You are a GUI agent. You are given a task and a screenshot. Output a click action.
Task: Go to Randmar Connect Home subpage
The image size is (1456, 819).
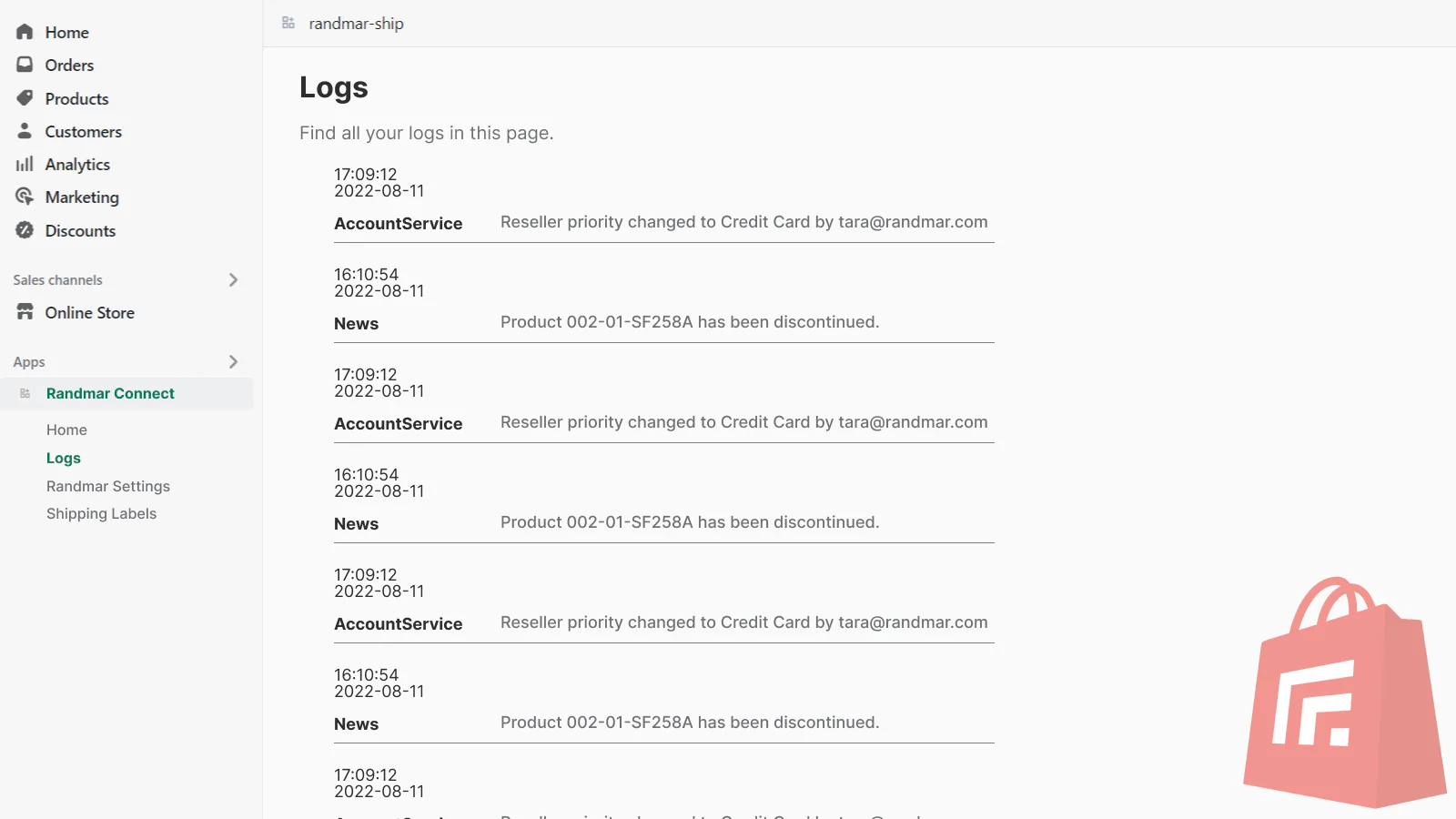(x=66, y=430)
